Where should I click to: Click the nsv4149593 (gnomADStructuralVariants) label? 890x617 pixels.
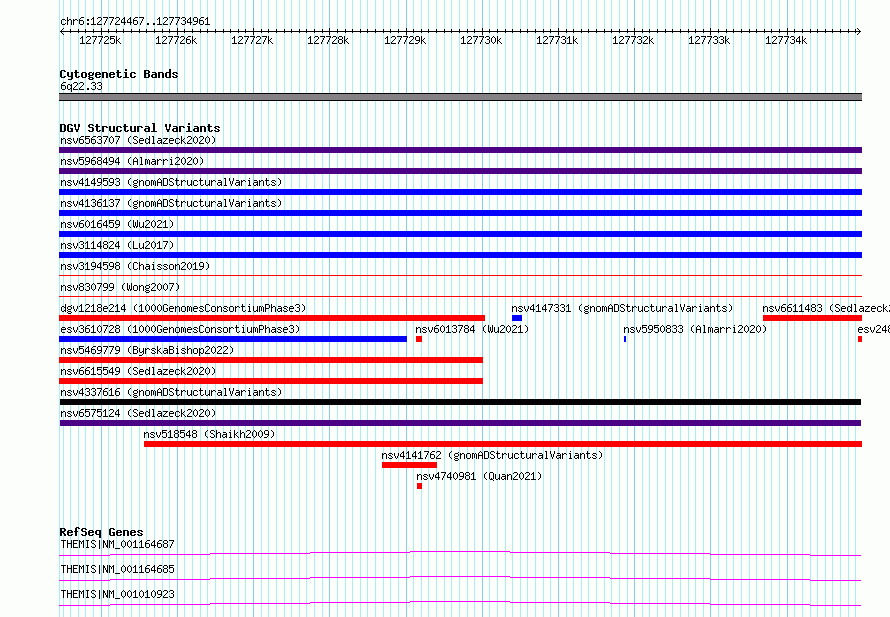[x=171, y=182]
